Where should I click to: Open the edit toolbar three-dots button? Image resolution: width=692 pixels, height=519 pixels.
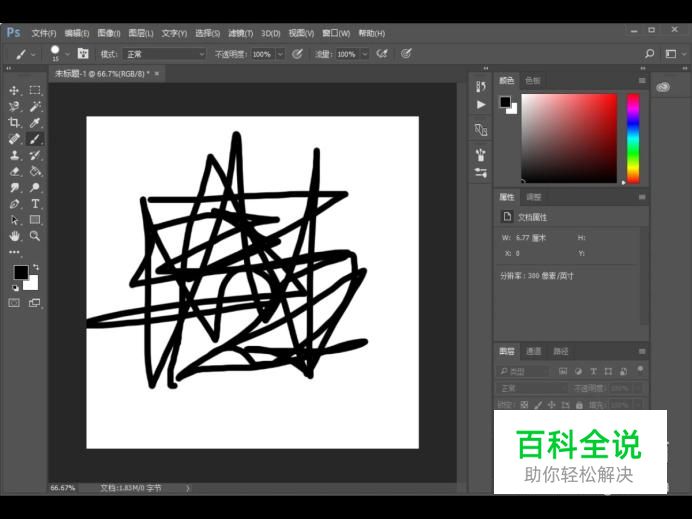click(x=14, y=252)
